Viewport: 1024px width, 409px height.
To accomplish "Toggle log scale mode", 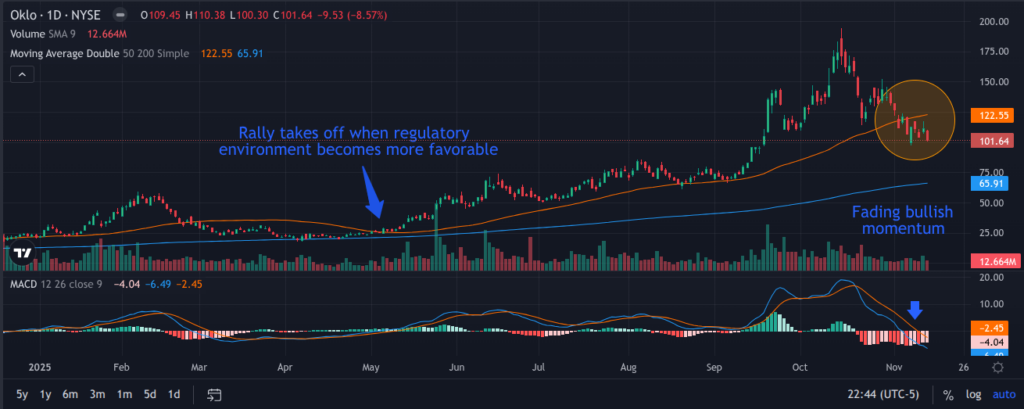I will (973, 395).
